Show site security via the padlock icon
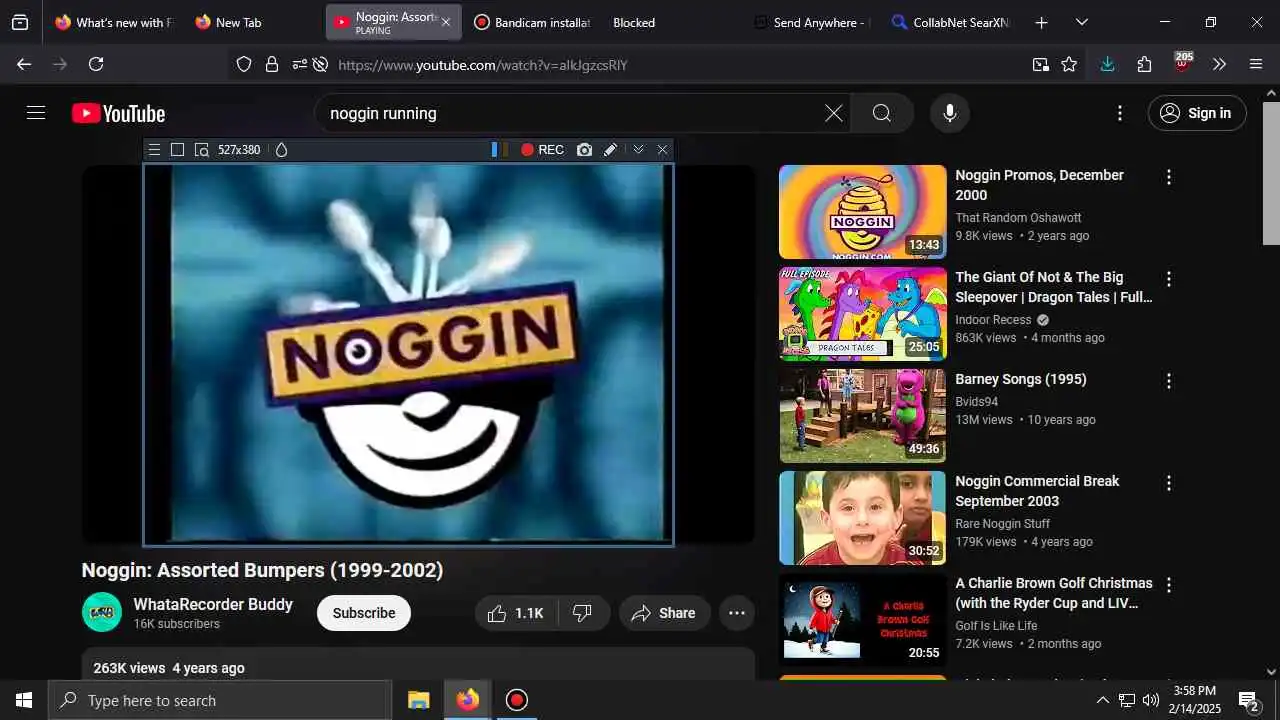 coord(271,65)
